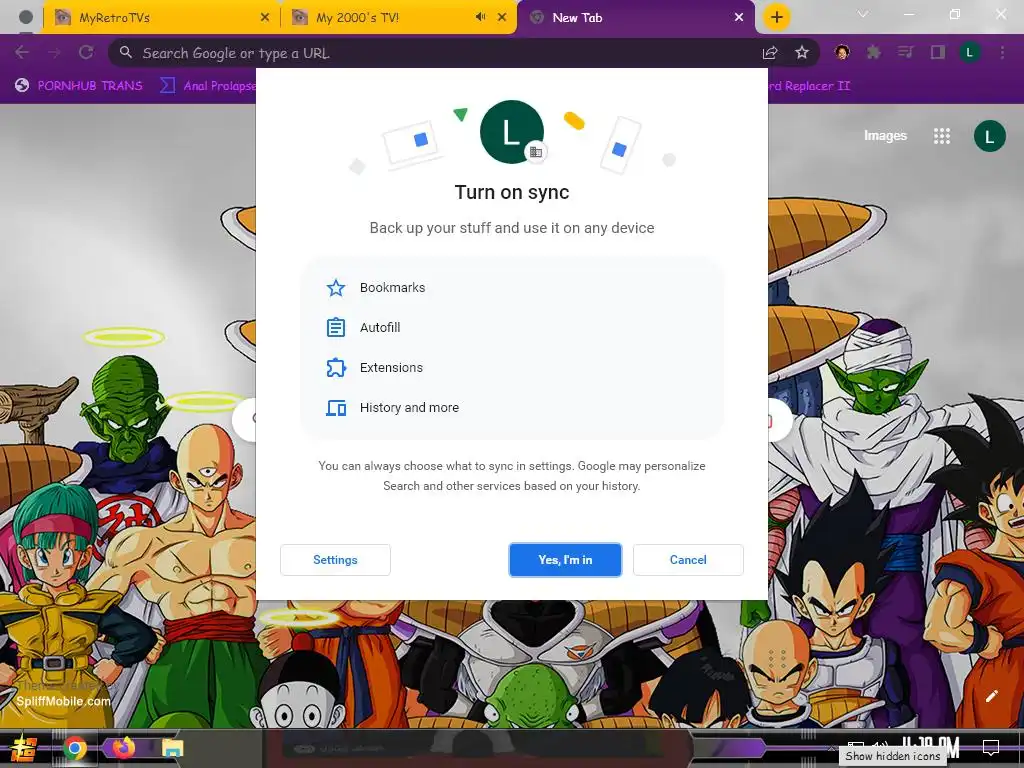Click the Autofill clipboard icon
Image resolution: width=1024 pixels, height=768 pixels.
pyautogui.click(x=336, y=327)
